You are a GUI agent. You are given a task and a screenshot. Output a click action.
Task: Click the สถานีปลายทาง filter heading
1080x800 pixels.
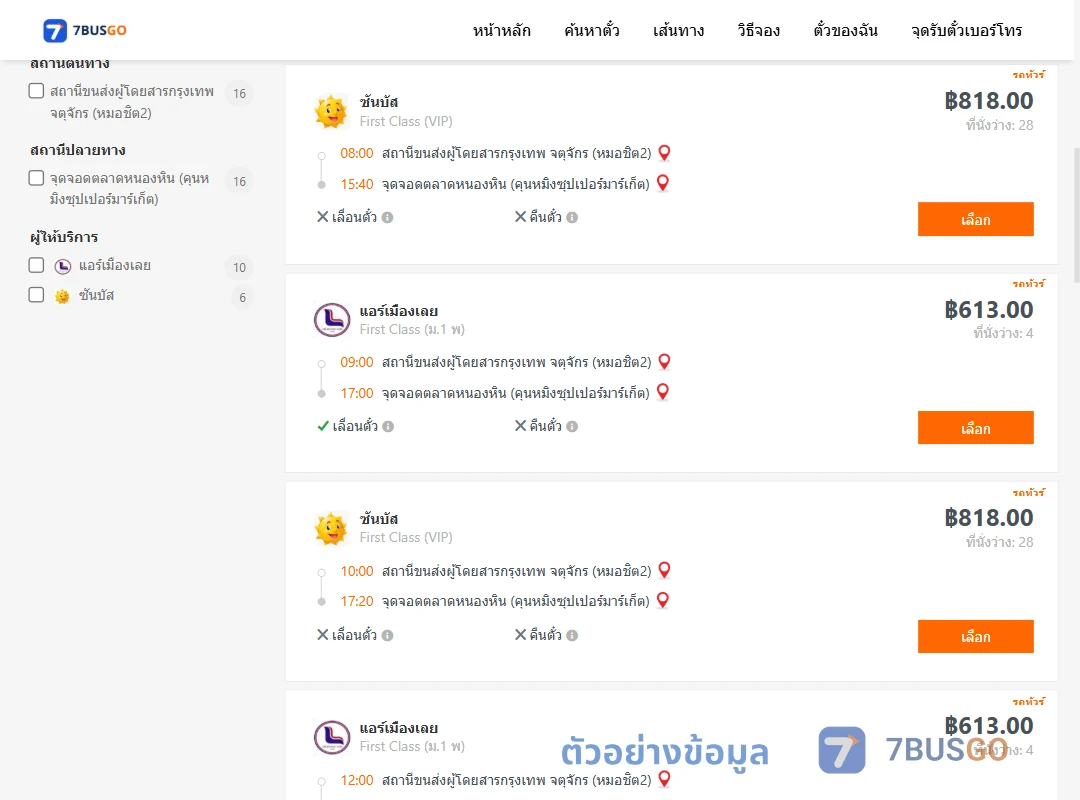(78, 150)
